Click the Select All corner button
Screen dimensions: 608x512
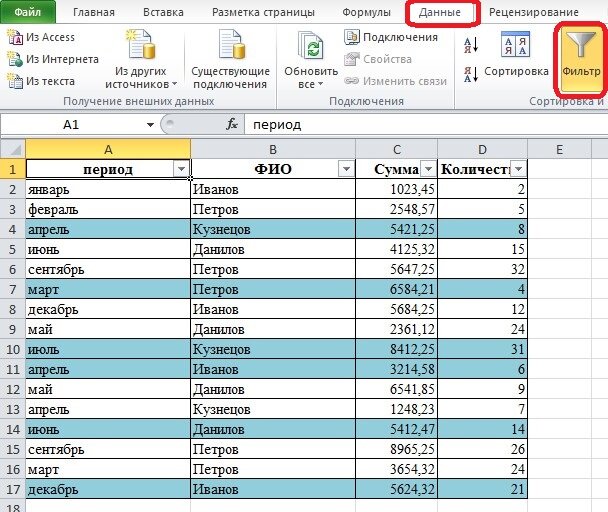coord(13,149)
